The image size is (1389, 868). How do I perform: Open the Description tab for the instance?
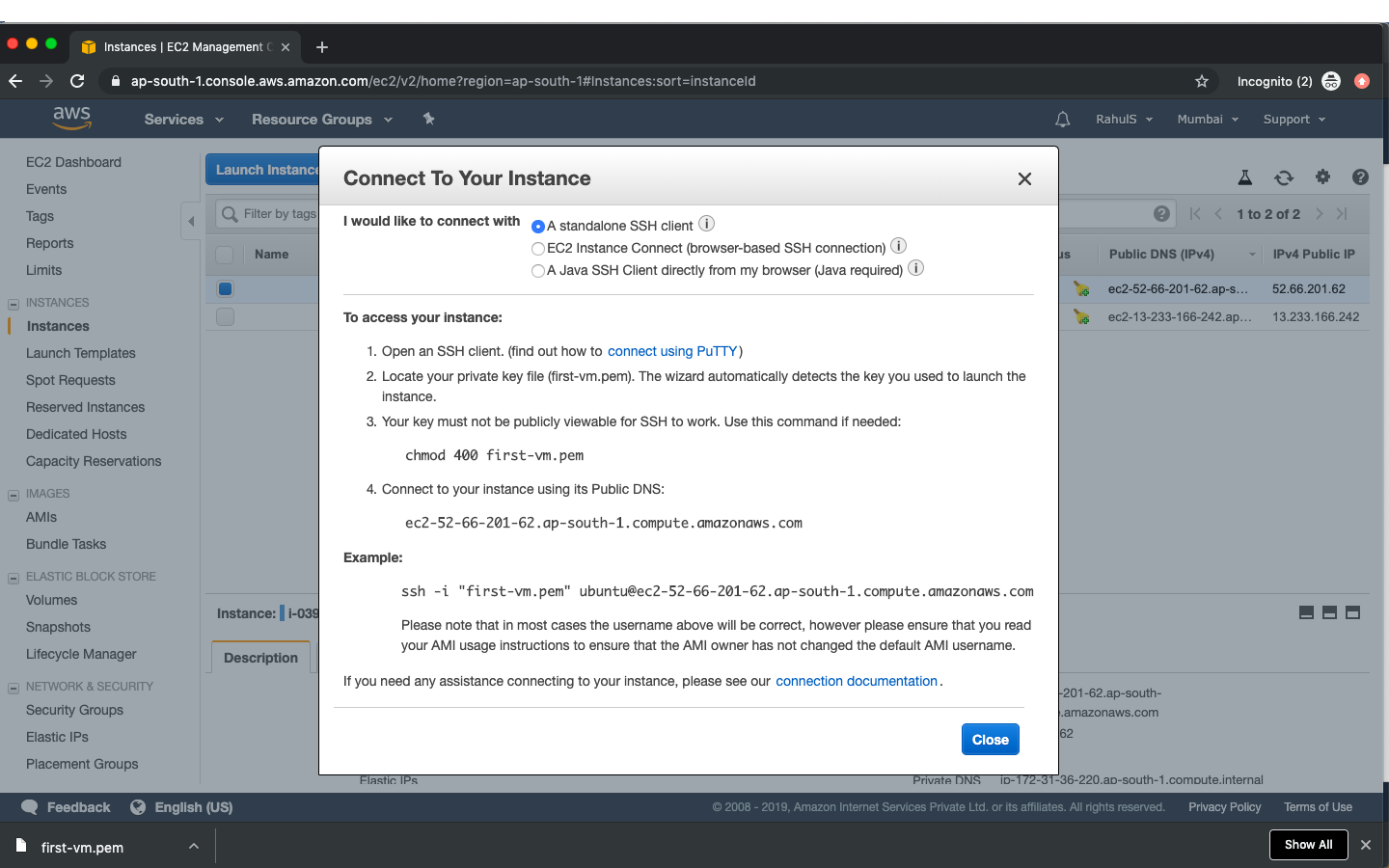259,657
